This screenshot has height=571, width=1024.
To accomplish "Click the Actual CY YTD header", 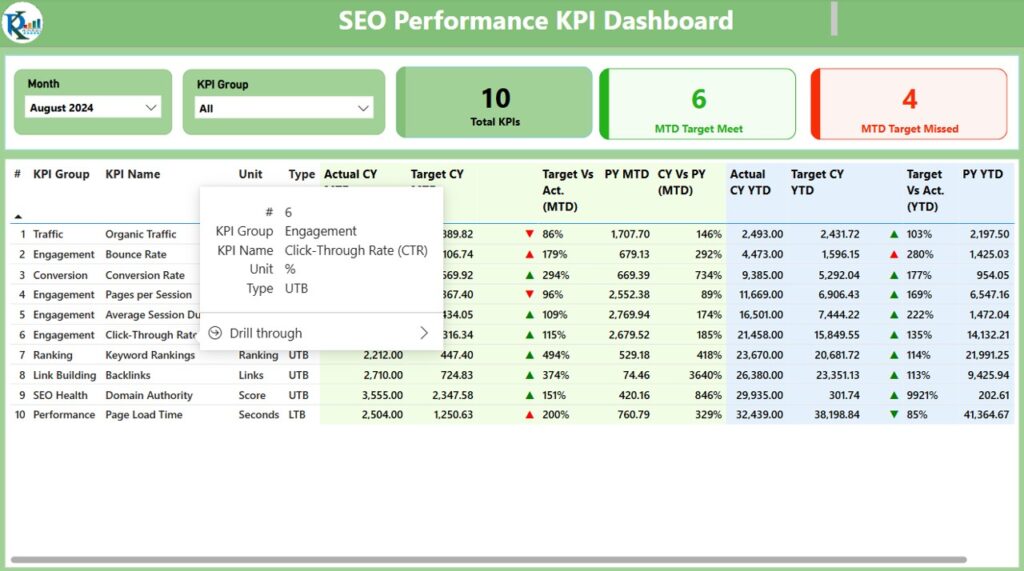I will click(750, 182).
